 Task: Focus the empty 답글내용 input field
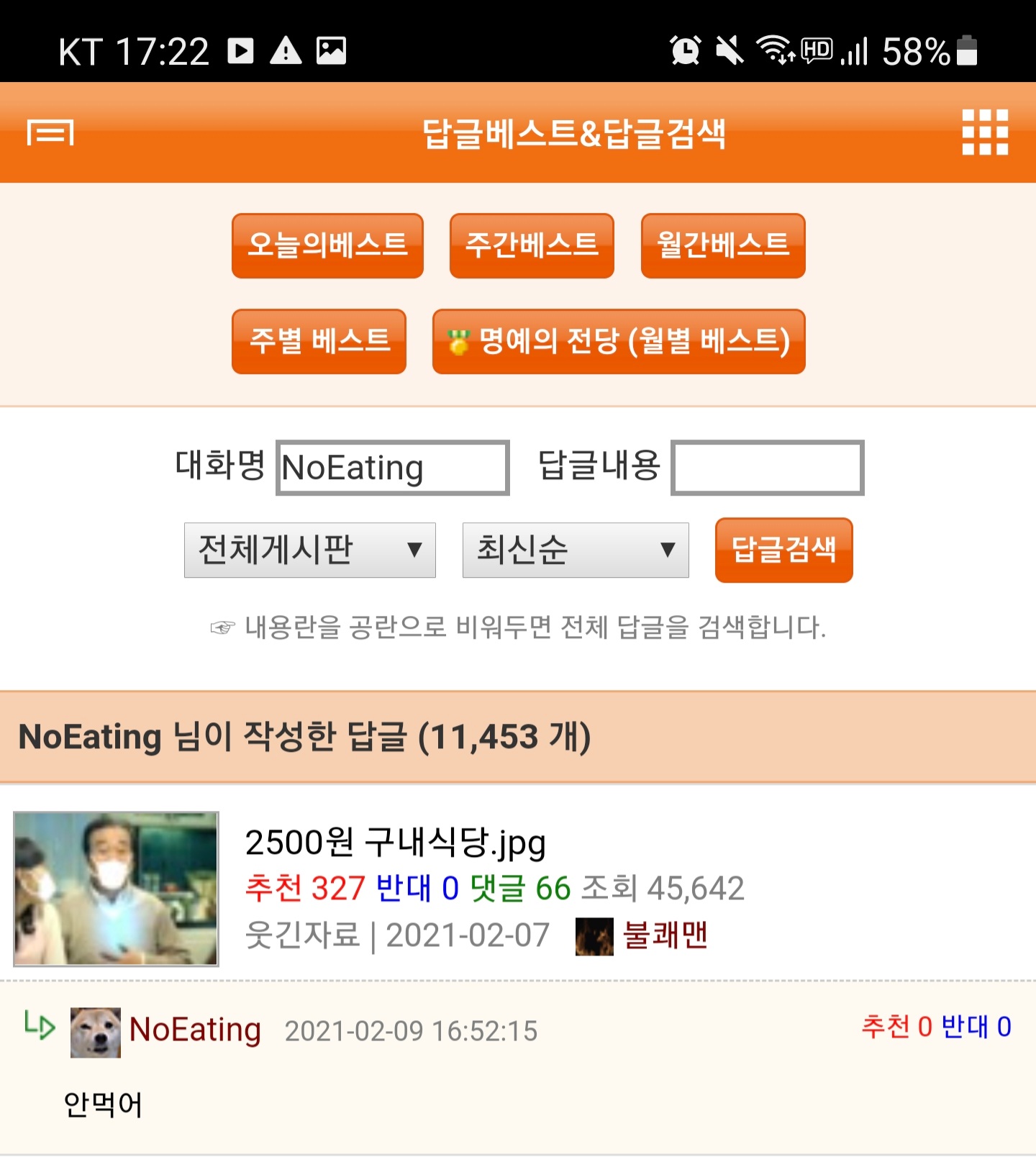(768, 468)
